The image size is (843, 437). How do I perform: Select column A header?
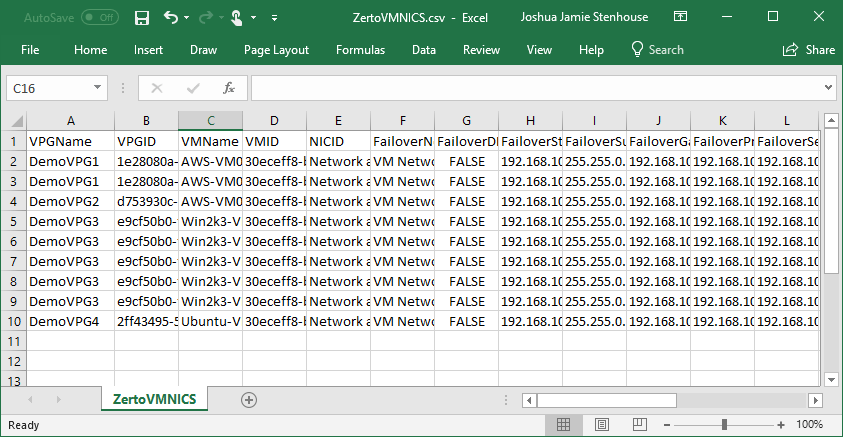point(70,121)
